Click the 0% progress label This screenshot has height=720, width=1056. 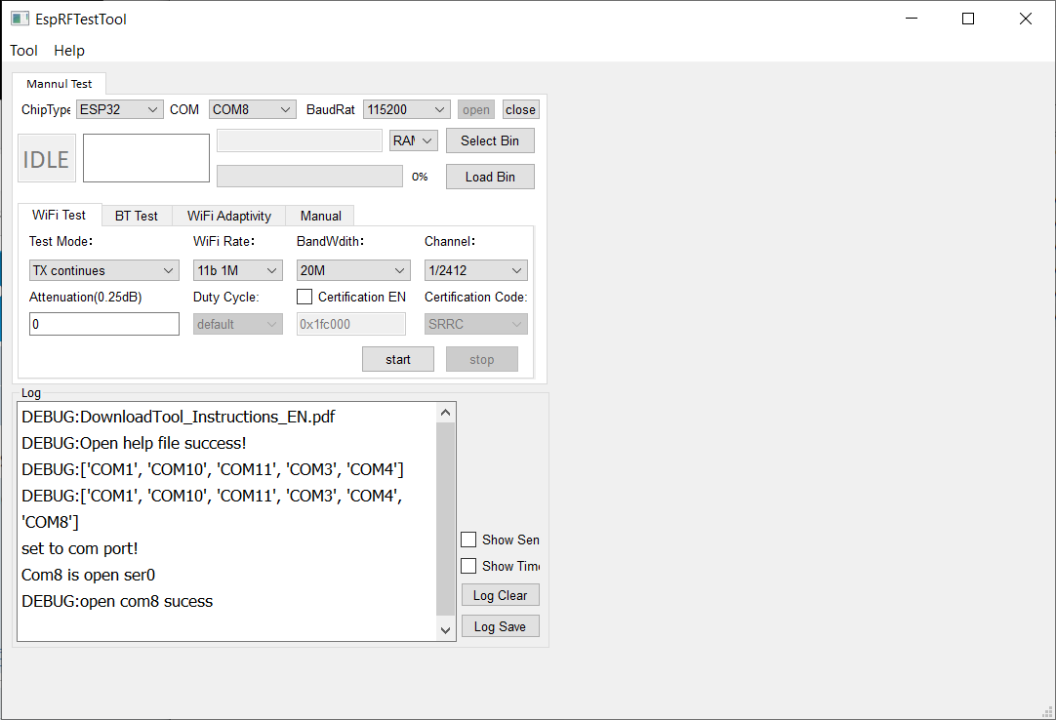click(420, 176)
